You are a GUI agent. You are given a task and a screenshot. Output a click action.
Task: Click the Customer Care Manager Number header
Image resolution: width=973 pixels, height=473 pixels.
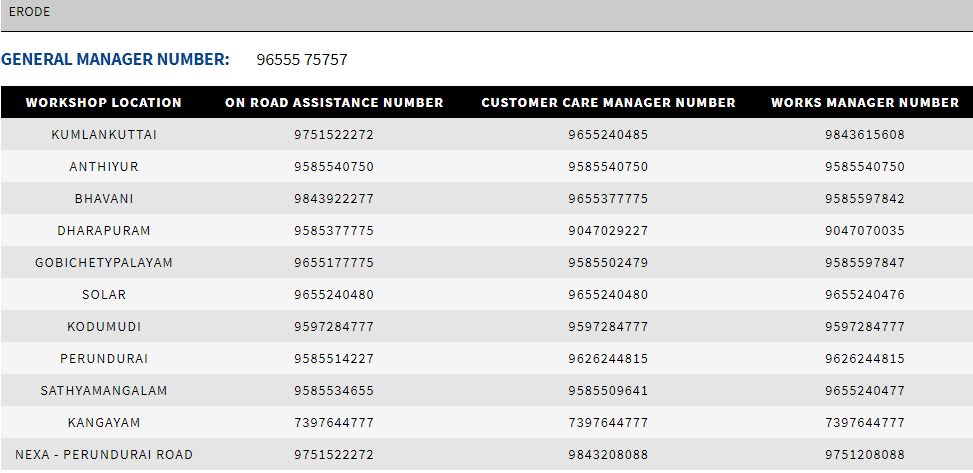[x=608, y=102]
